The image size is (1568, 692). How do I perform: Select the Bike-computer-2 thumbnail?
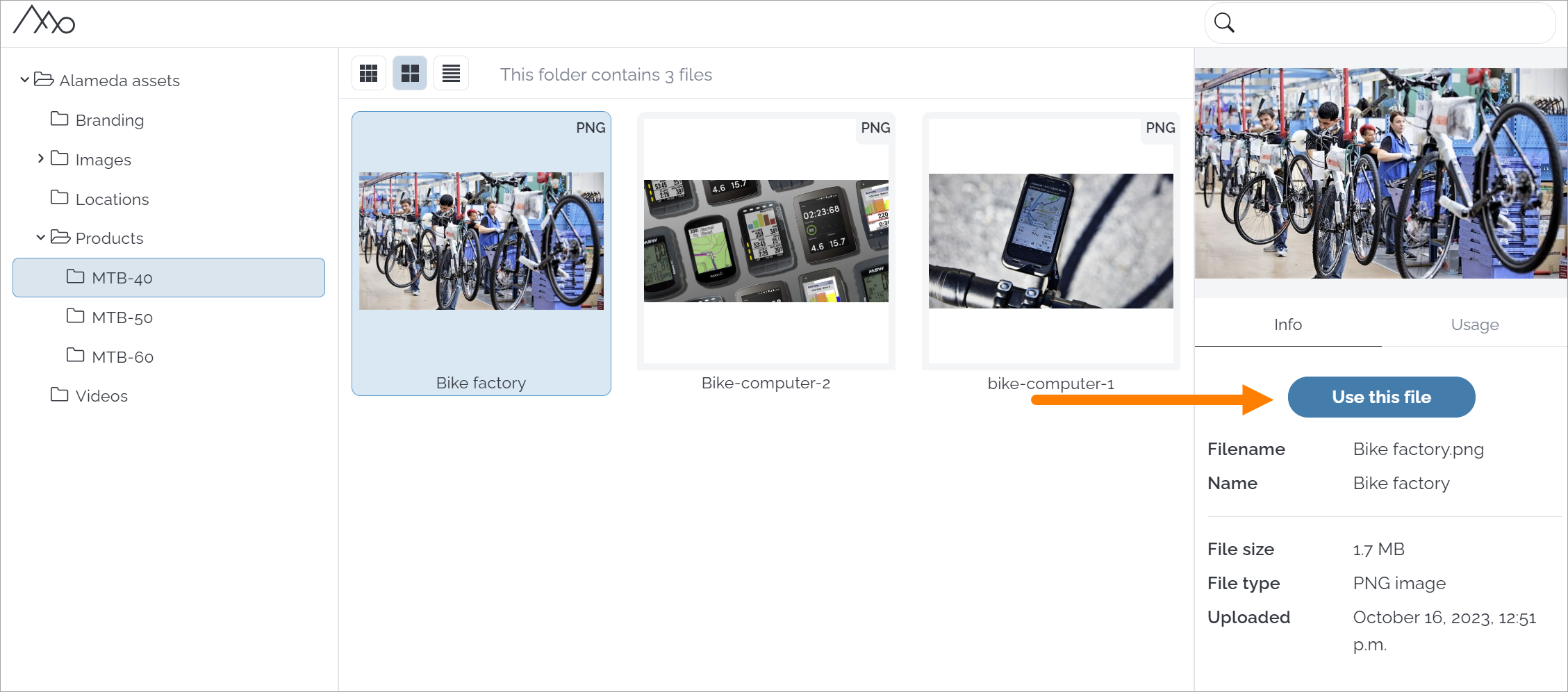tap(766, 241)
